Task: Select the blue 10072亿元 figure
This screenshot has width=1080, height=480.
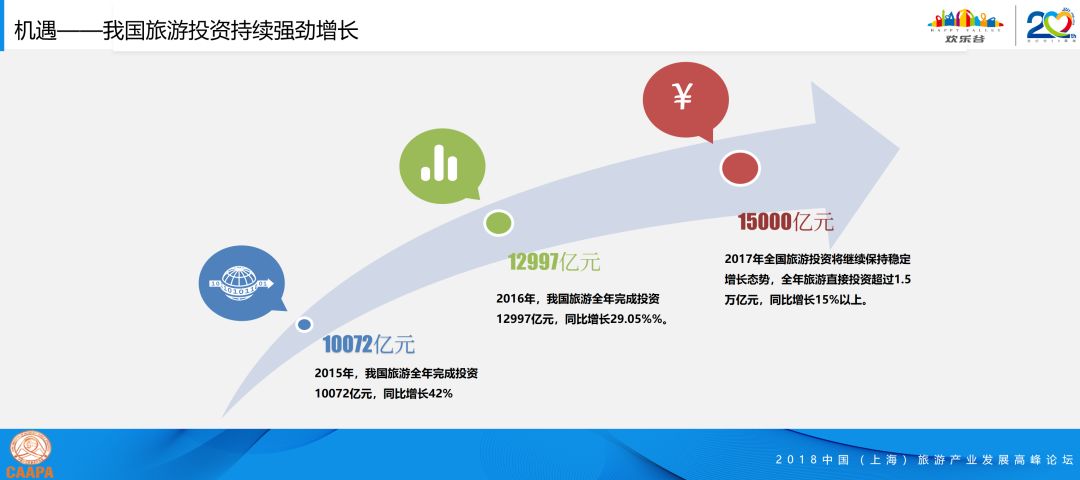Action: (x=368, y=344)
